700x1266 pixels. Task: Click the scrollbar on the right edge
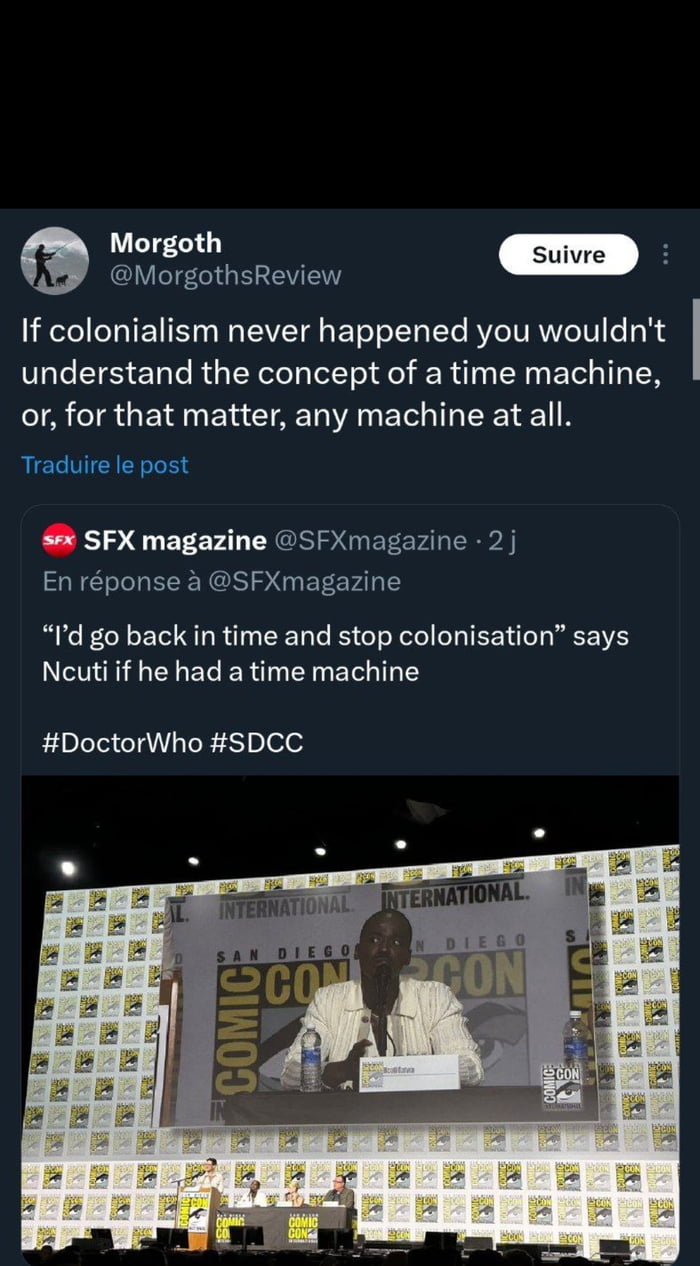coord(695,338)
